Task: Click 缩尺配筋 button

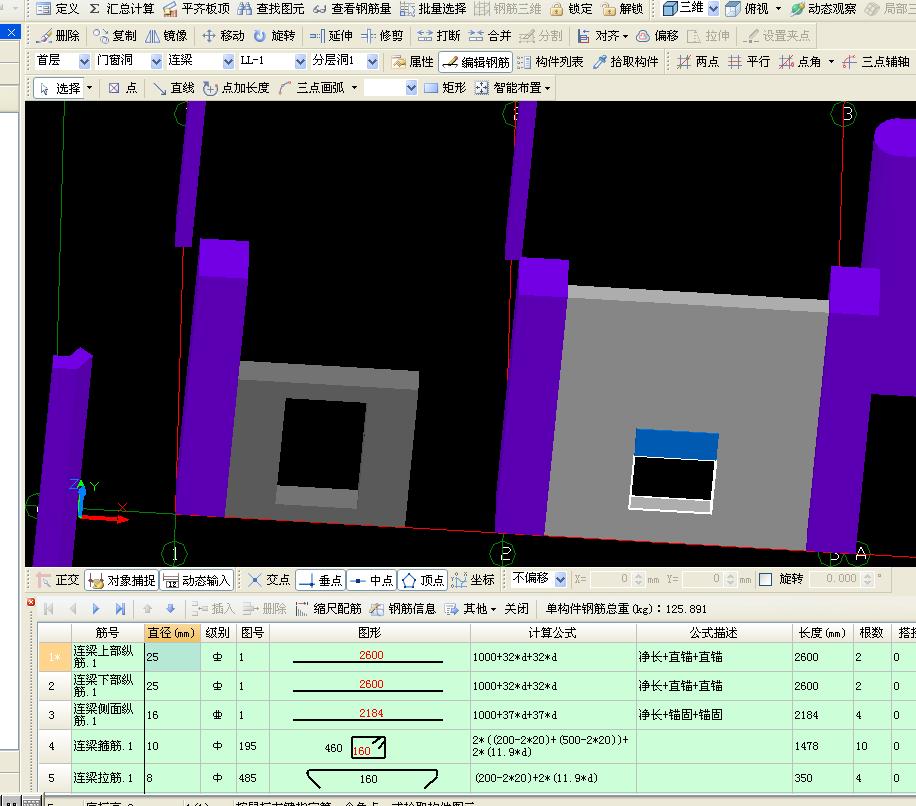Action: click(x=328, y=609)
